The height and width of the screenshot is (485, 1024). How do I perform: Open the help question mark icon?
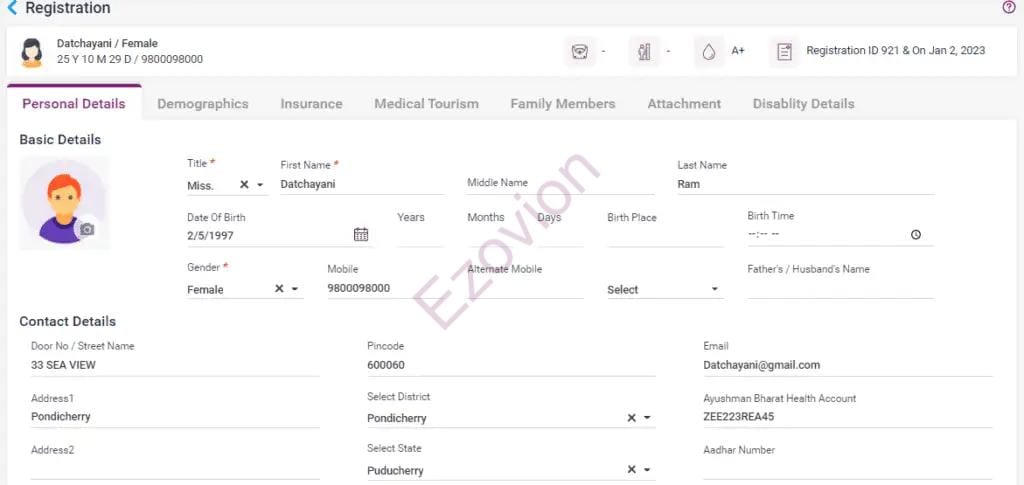(1009, 7)
